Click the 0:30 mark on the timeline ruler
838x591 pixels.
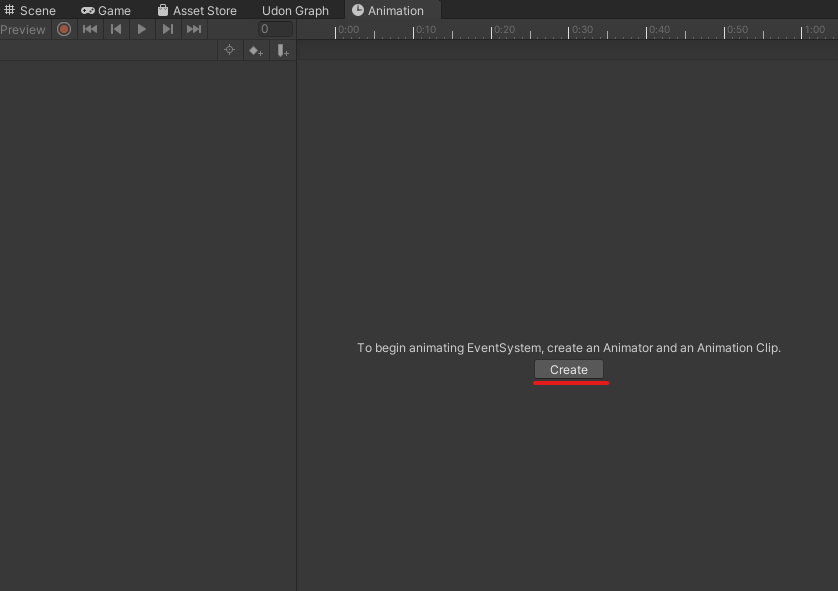tap(584, 29)
